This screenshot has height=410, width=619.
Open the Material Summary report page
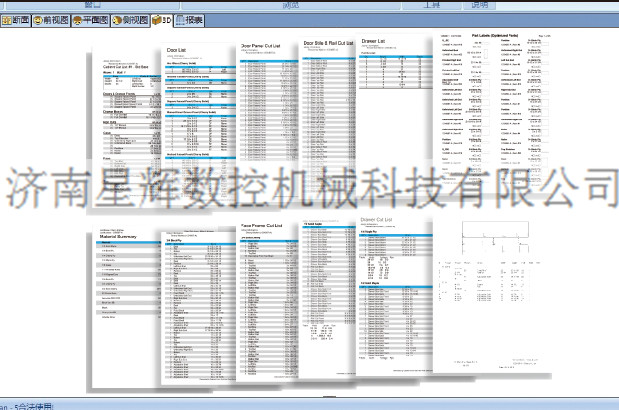[126, 306]
